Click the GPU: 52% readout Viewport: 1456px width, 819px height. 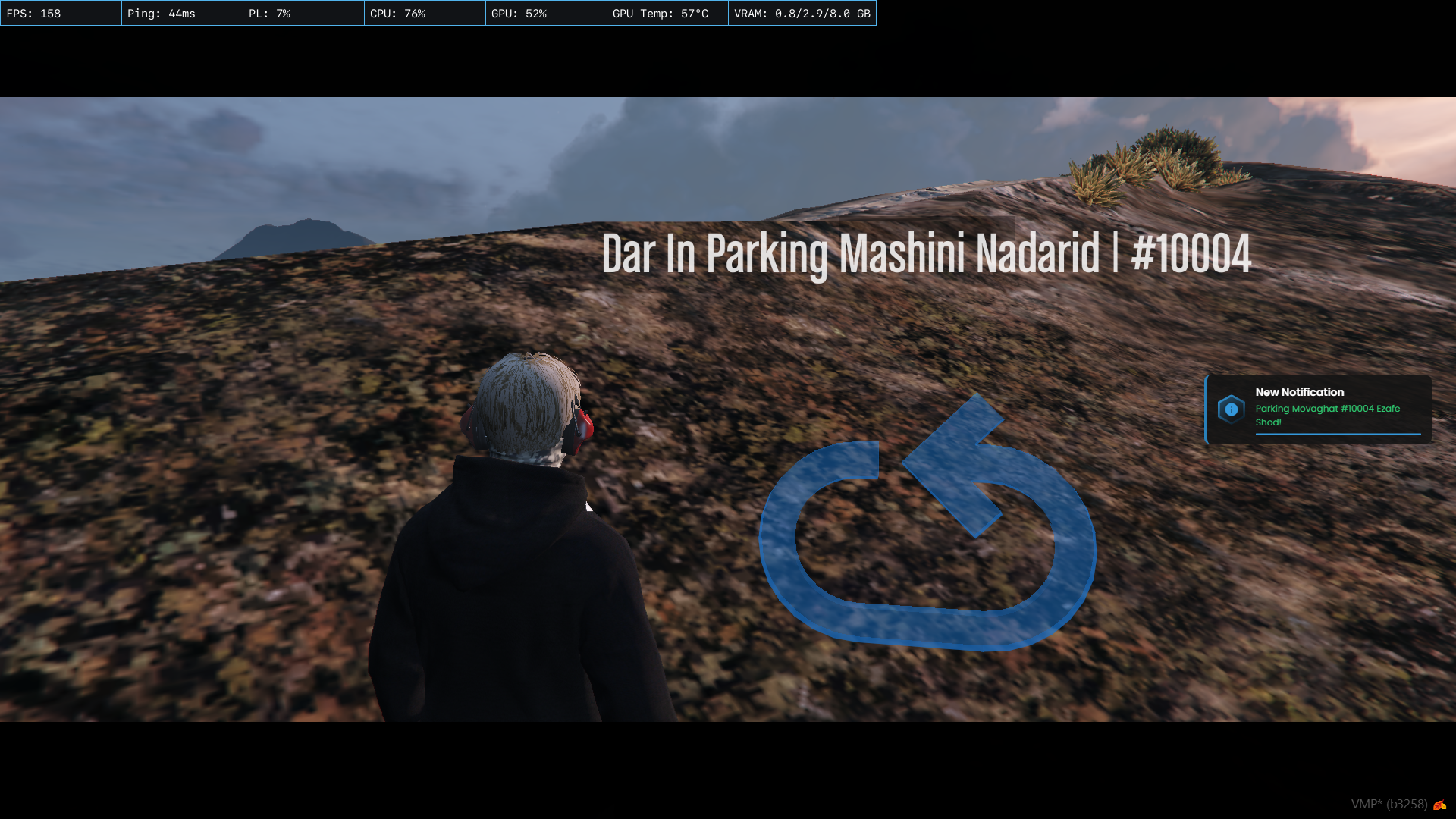coord(546,13)
